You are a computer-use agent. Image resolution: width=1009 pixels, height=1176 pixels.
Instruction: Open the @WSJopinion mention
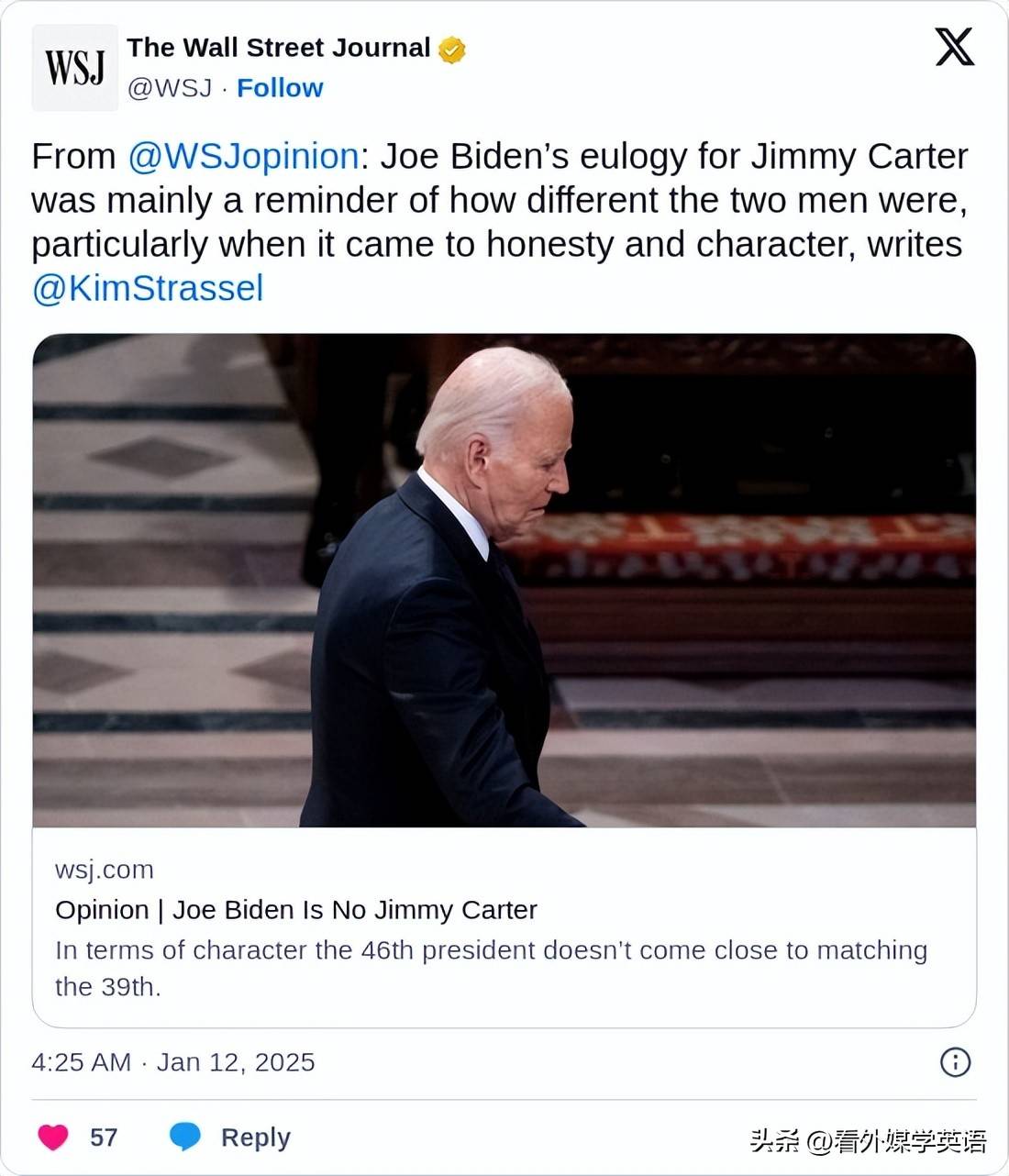coord(243,157)
